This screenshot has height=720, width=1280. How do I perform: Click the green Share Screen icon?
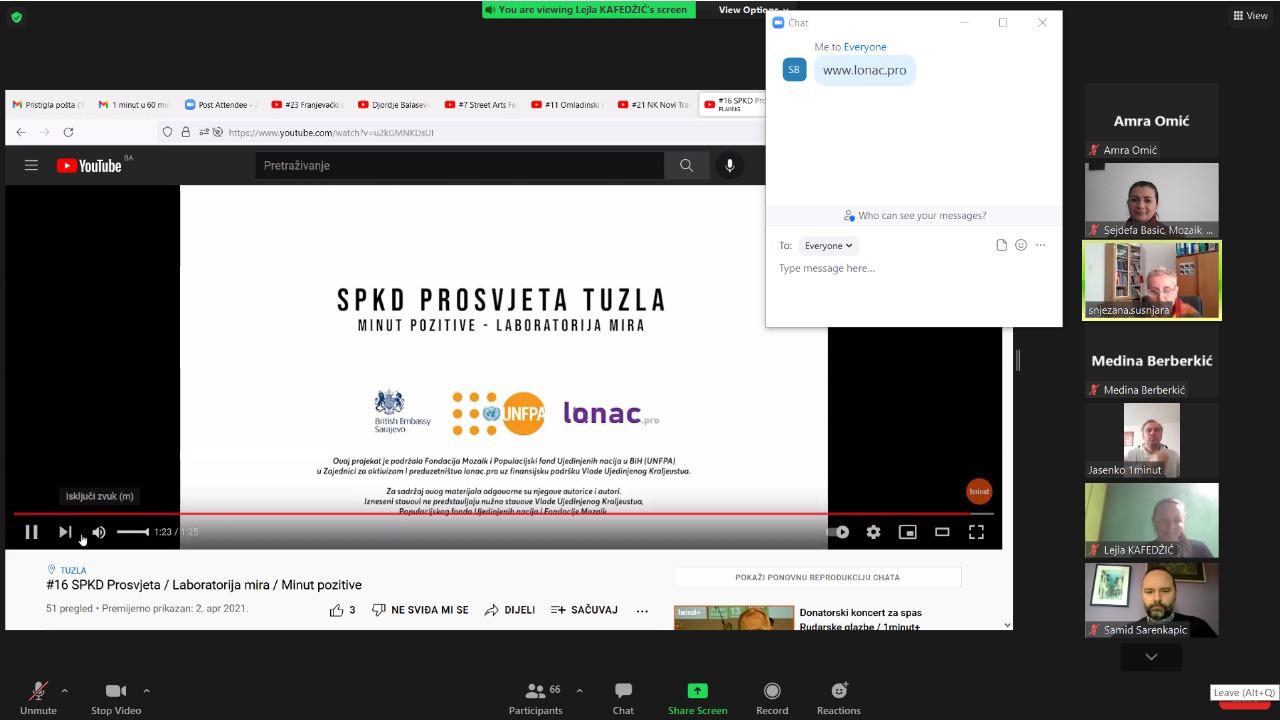697,691
